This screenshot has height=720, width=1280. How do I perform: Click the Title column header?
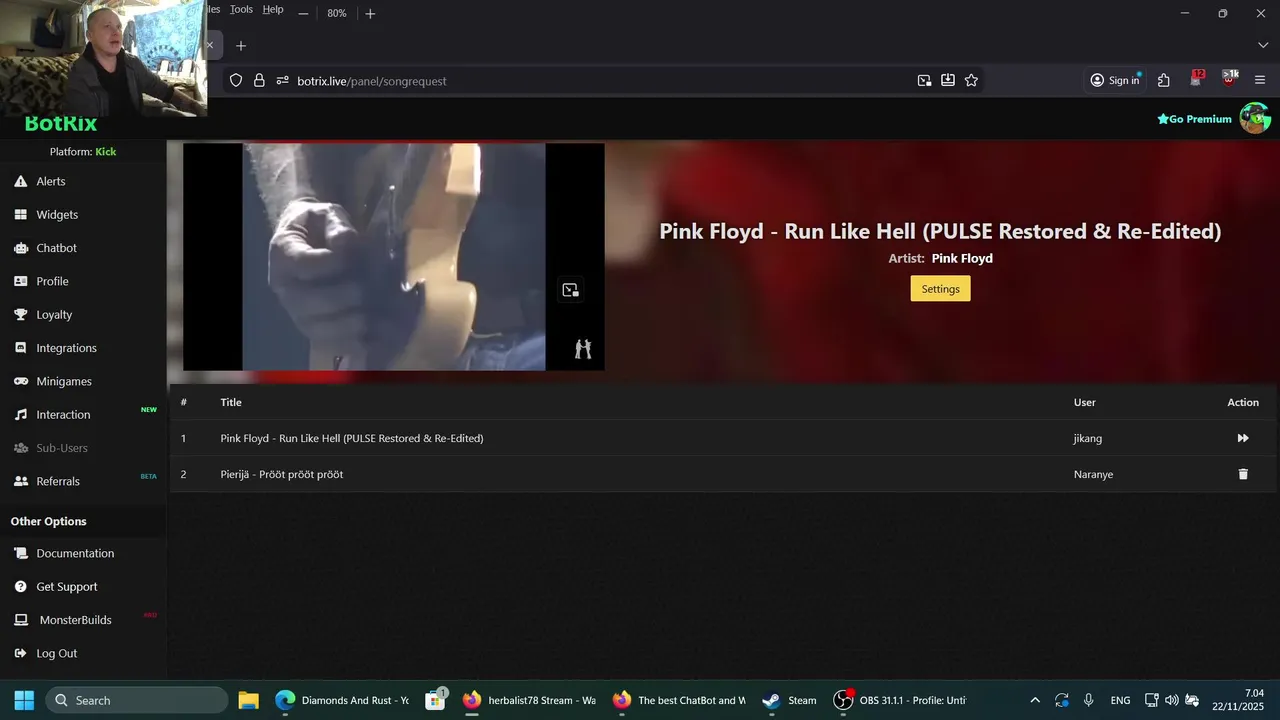pos(231,402)
